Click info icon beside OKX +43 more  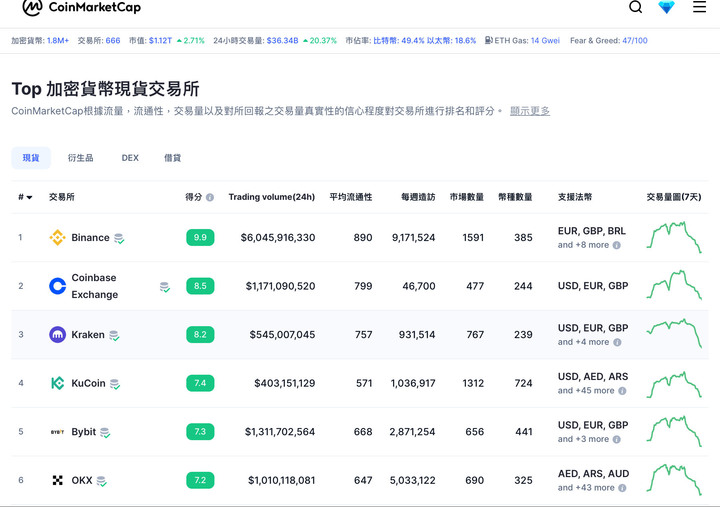pyautogui.click(x=622, y=488)
